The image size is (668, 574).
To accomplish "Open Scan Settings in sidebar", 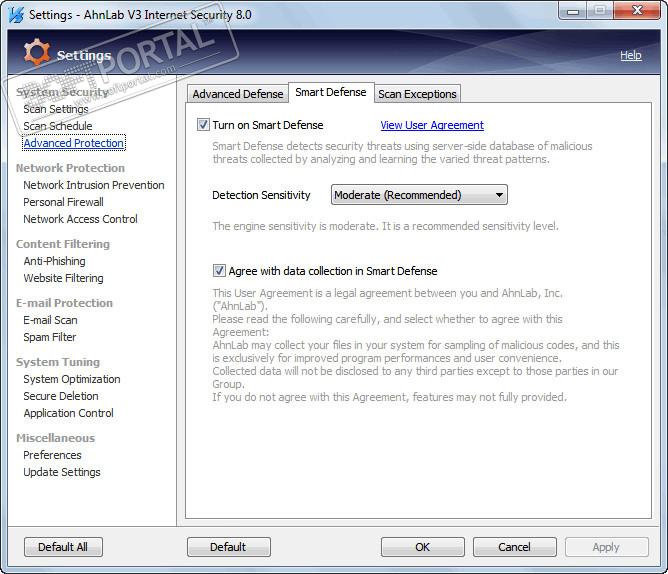I will click(x=56, y=109).
